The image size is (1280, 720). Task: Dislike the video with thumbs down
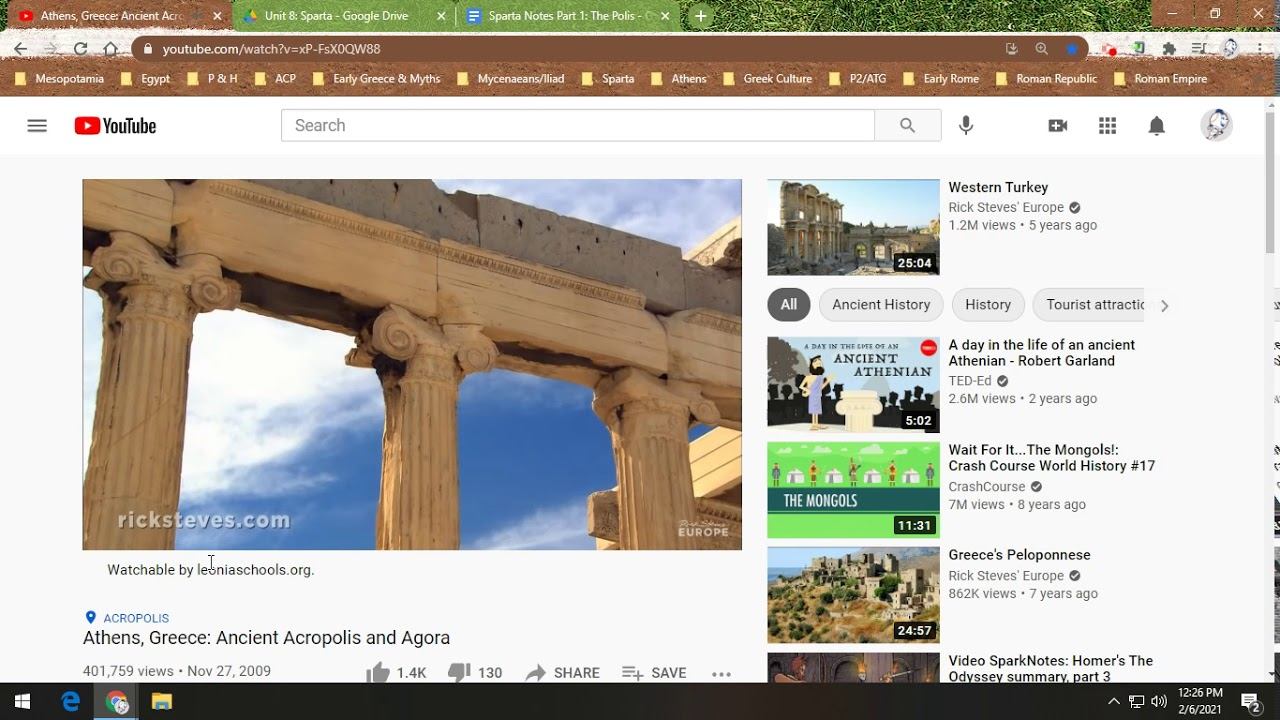coord(459,673)
